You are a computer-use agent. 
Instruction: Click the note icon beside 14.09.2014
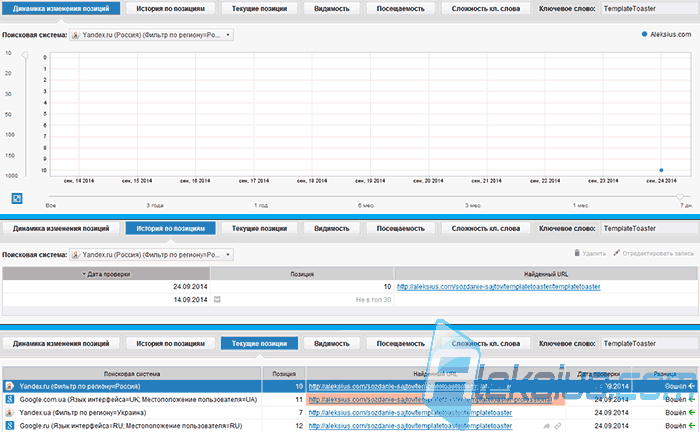(217, 299)
